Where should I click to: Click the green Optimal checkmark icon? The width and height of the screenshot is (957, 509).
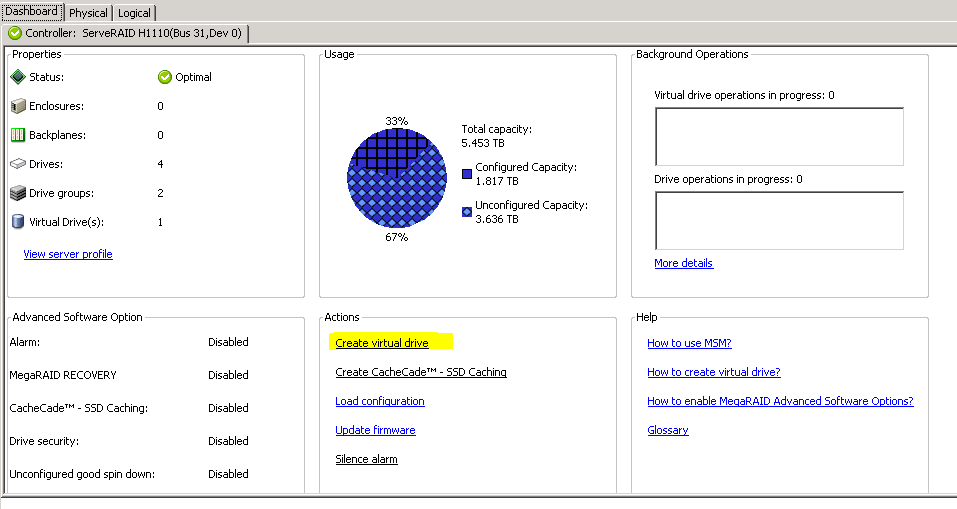[x=165, y=77]
